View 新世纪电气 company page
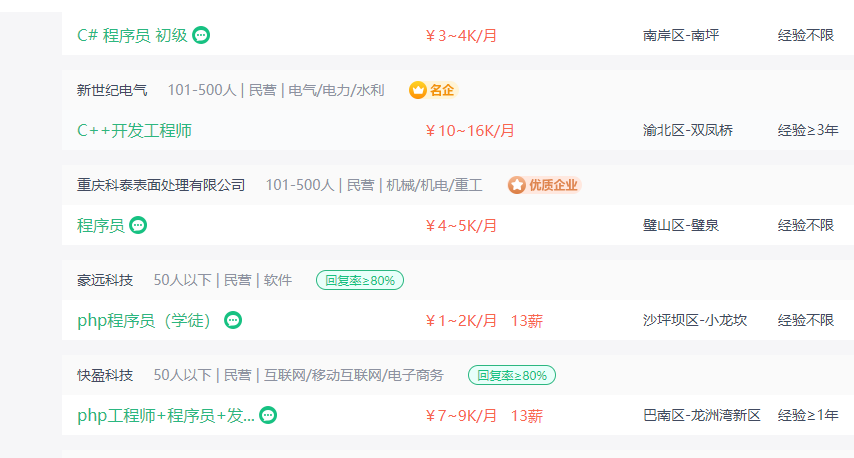This screenshot has height=458, width=854. (x=112, y=90)
